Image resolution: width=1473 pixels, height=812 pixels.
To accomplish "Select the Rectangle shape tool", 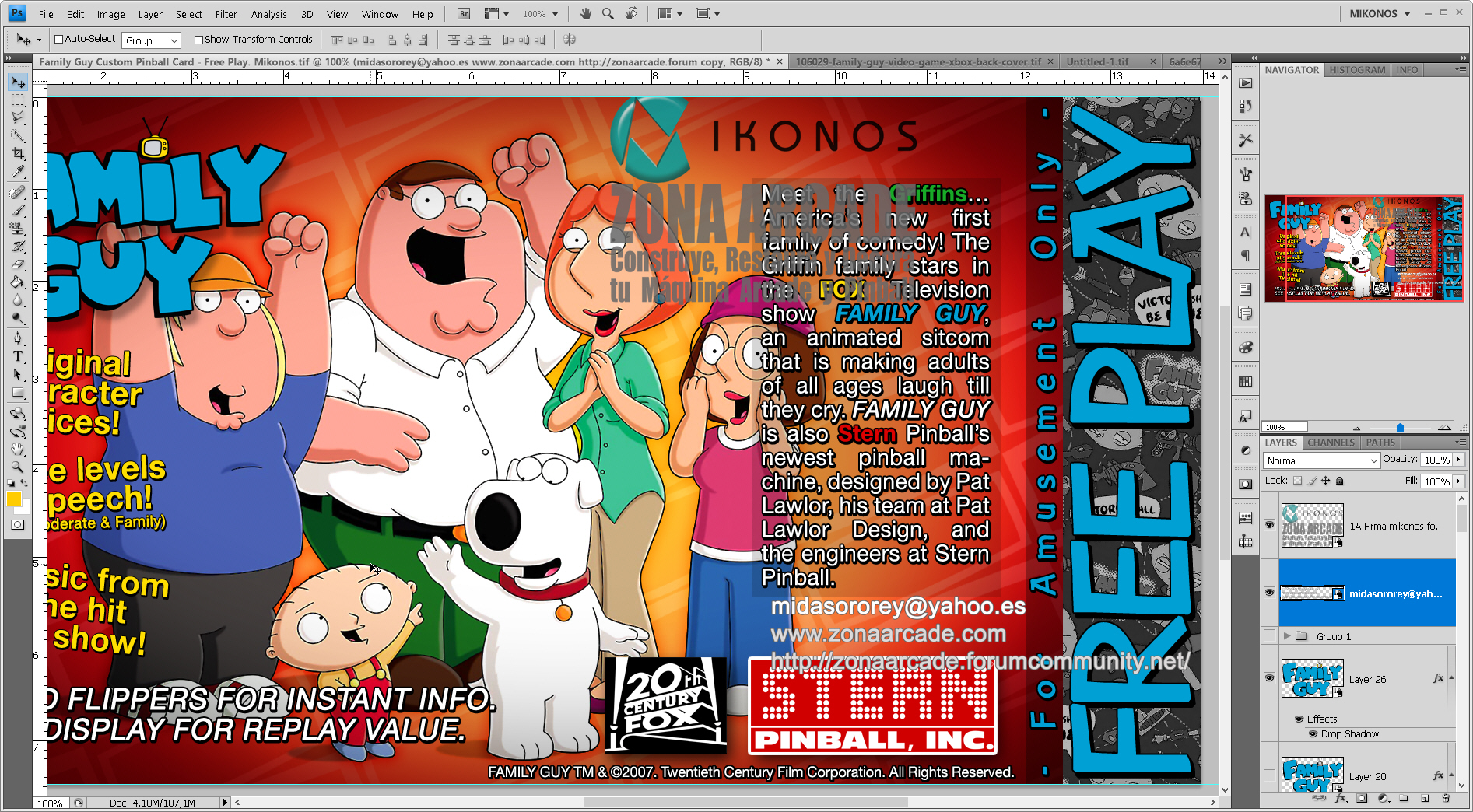I will click(17, 392).
